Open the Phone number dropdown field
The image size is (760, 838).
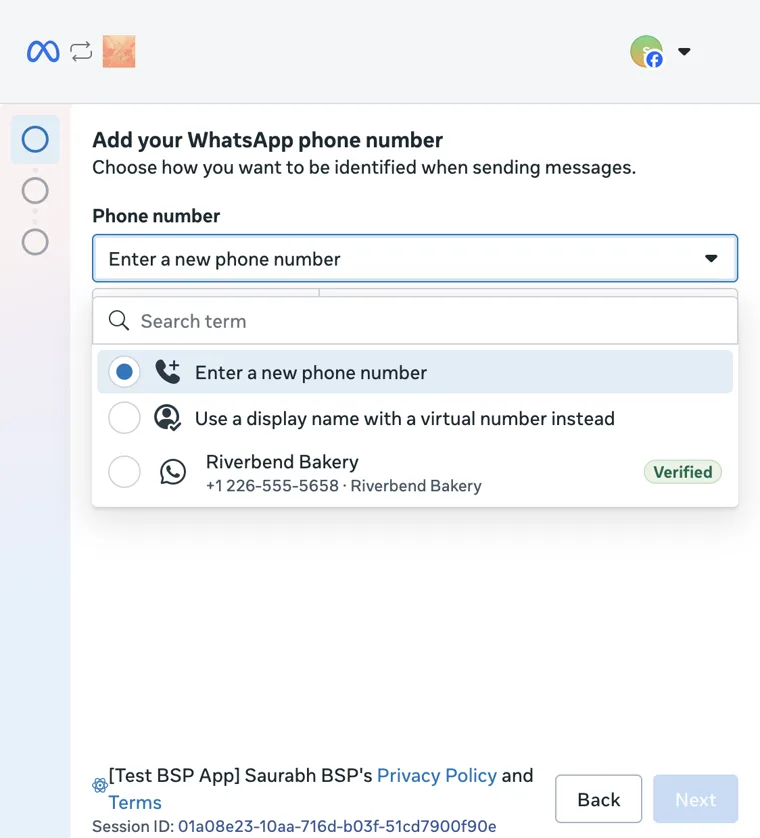[415, 258]
